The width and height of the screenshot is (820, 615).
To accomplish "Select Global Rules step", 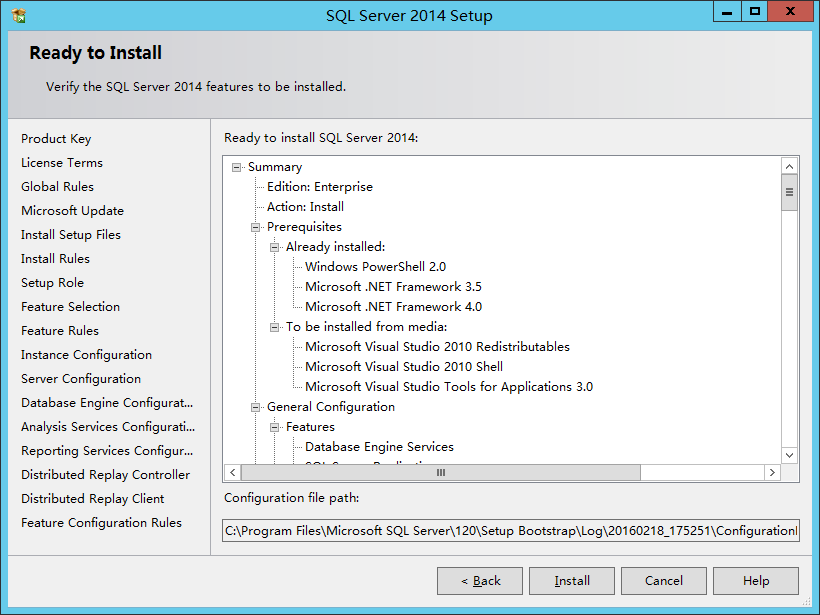I will click(58, 187).
